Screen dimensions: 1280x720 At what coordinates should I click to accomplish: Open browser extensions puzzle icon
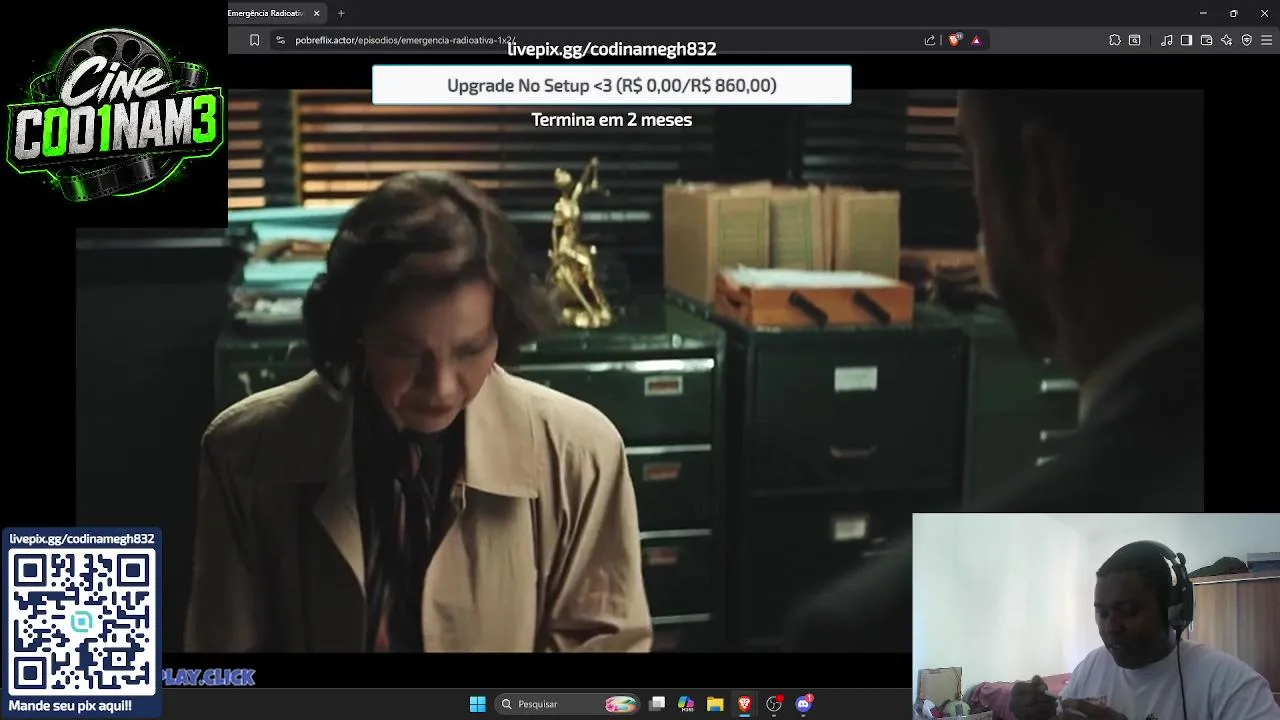click(x=1115, y=40)
